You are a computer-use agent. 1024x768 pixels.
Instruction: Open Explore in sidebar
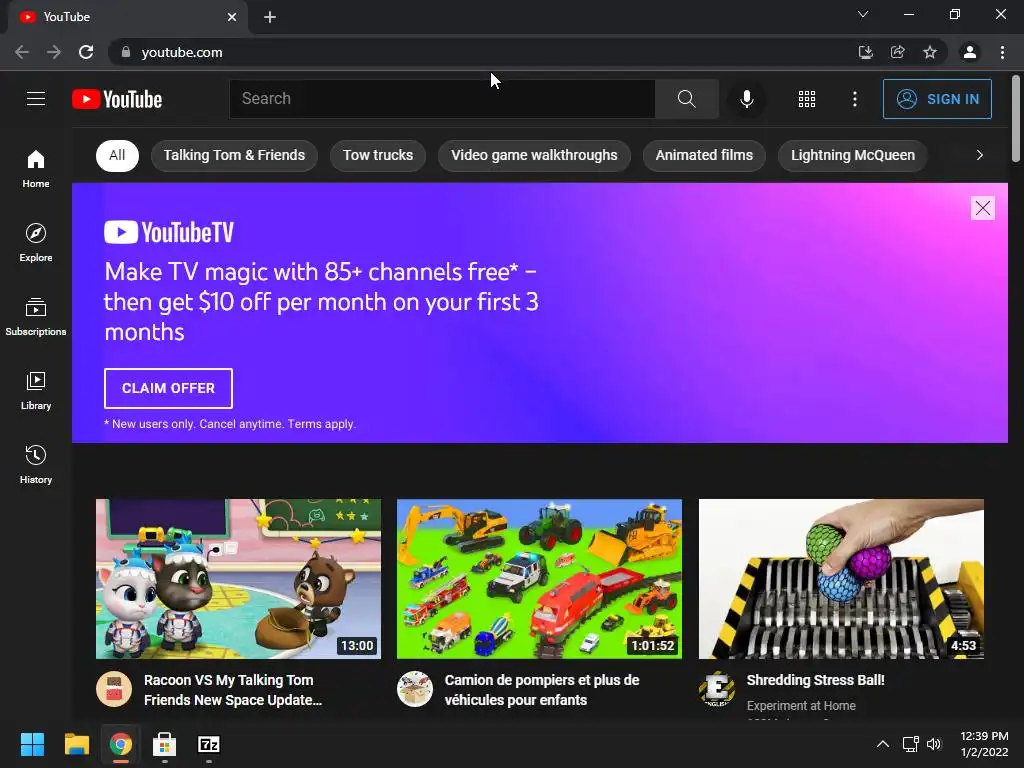click(36, 242)
